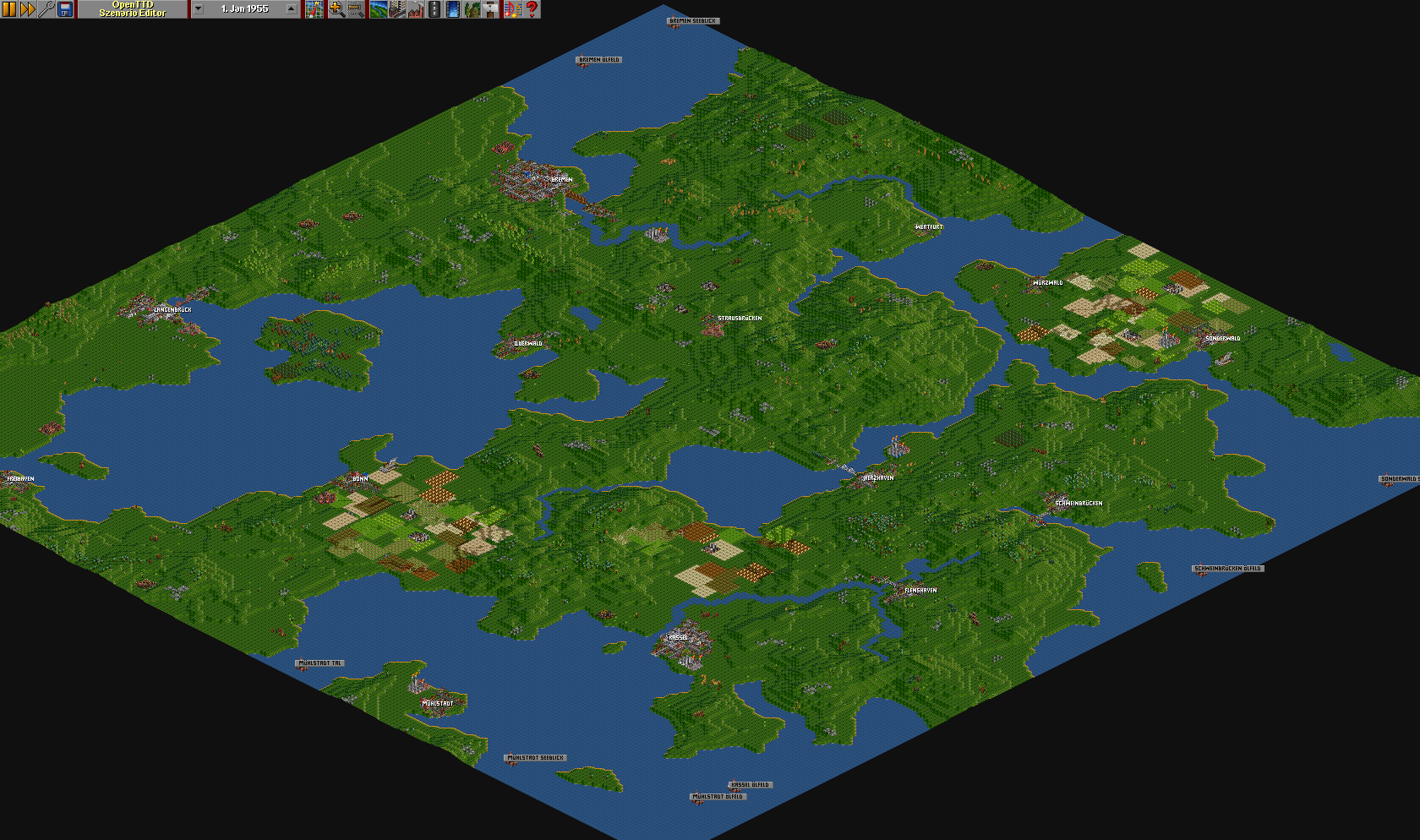Viewport: 1420px width, 840px height.
Task: Pause the game with the pause button
Action: 8,9
